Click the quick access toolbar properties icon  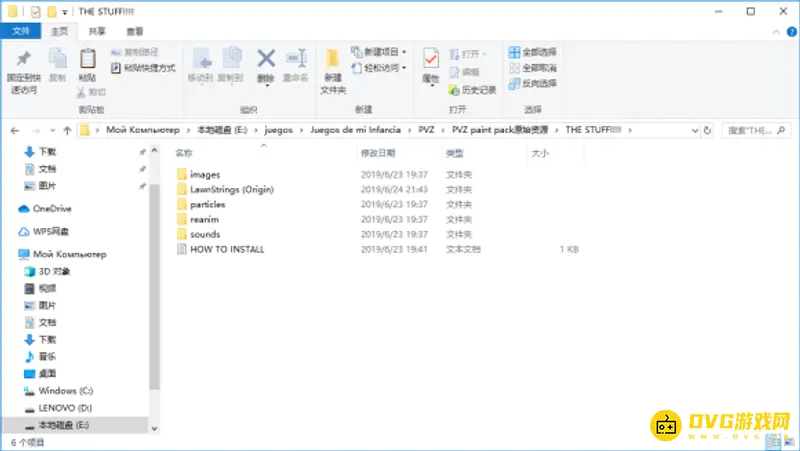(x=35, y=12)
